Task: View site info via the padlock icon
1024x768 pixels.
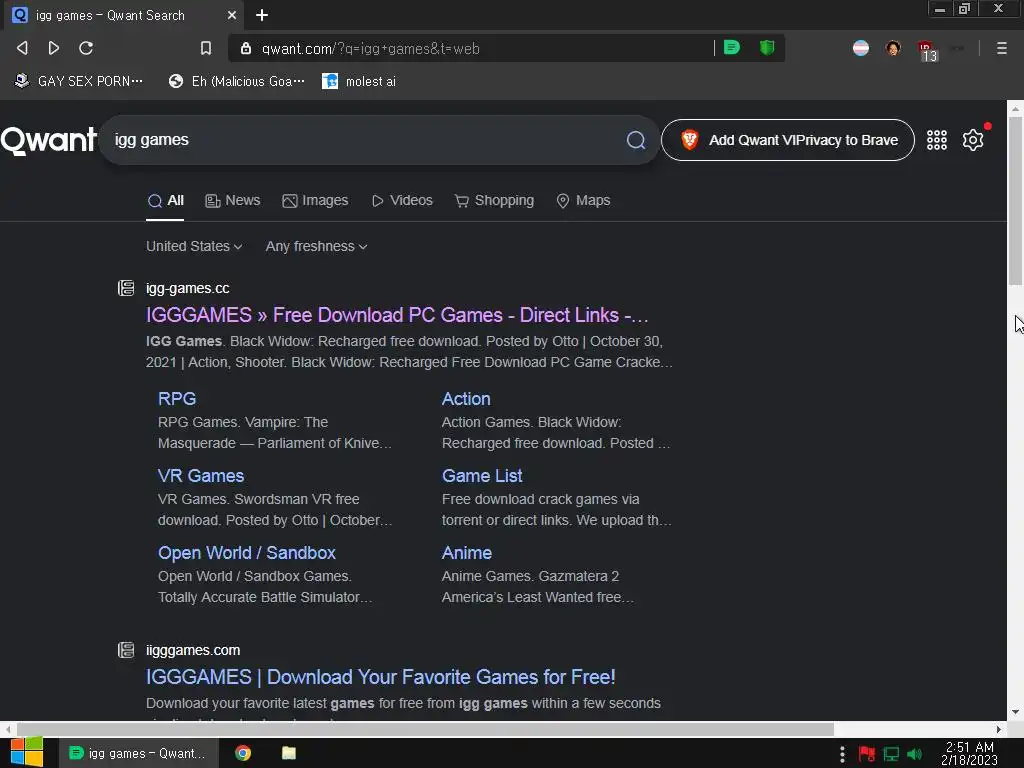Action: click(246, 48)
